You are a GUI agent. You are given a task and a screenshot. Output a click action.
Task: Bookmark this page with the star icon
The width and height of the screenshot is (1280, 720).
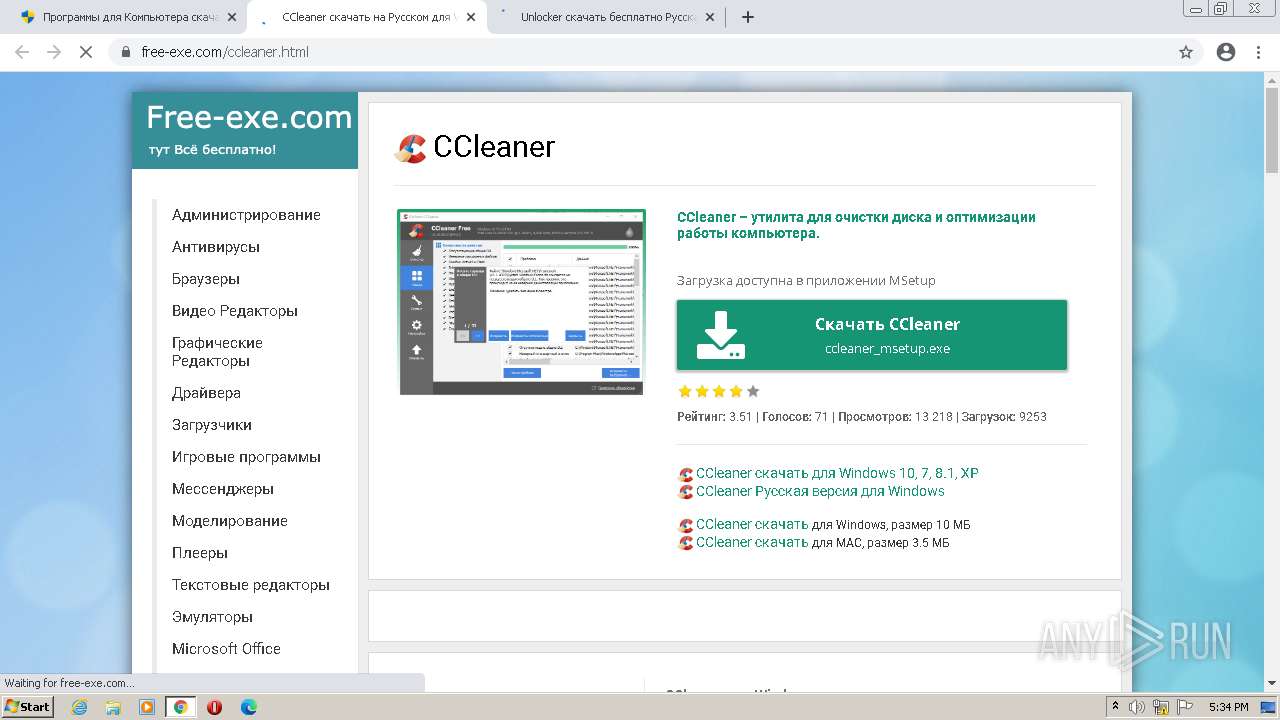coord(1186,52)
